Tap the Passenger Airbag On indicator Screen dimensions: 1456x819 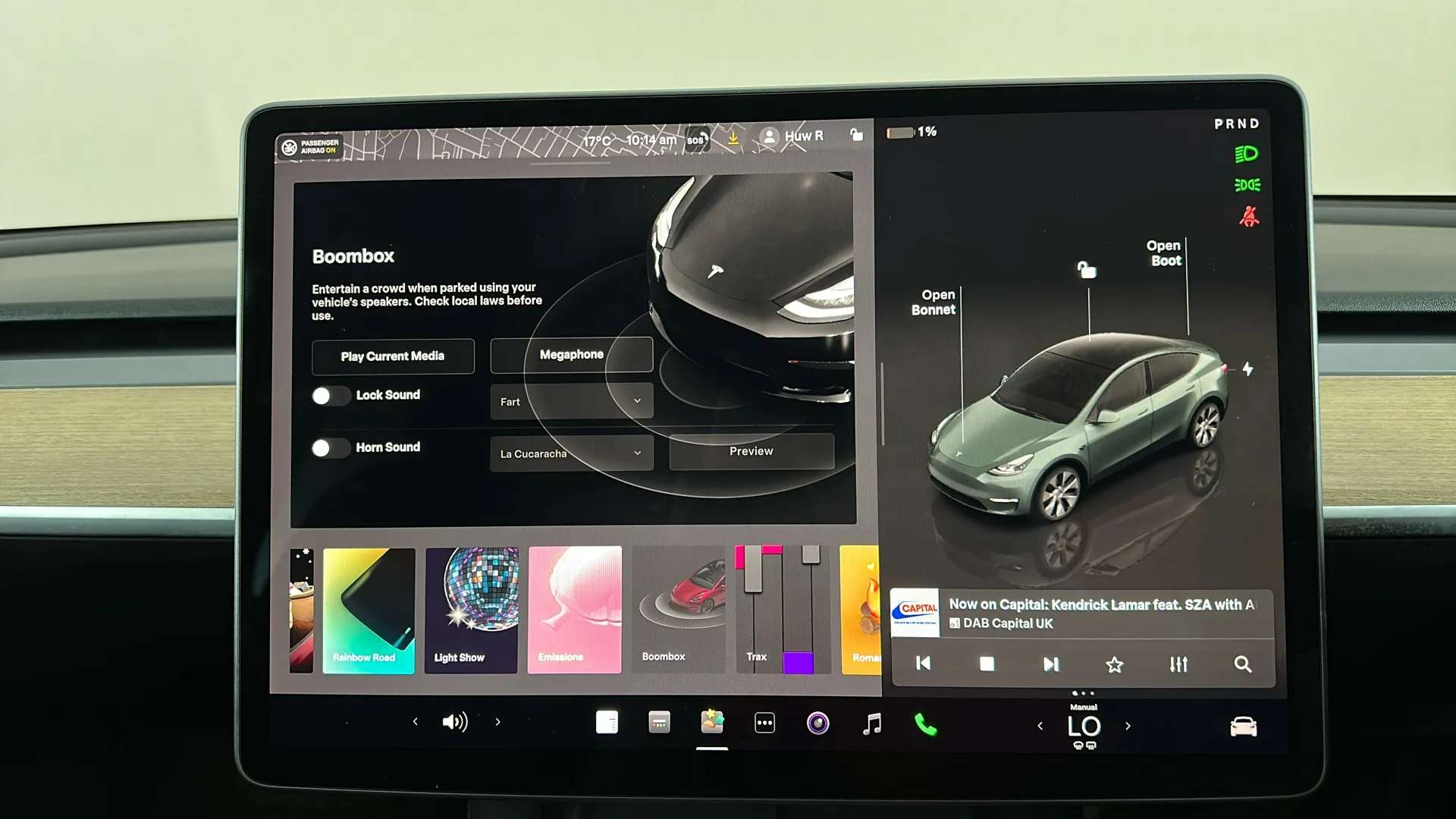click(309, 146)
